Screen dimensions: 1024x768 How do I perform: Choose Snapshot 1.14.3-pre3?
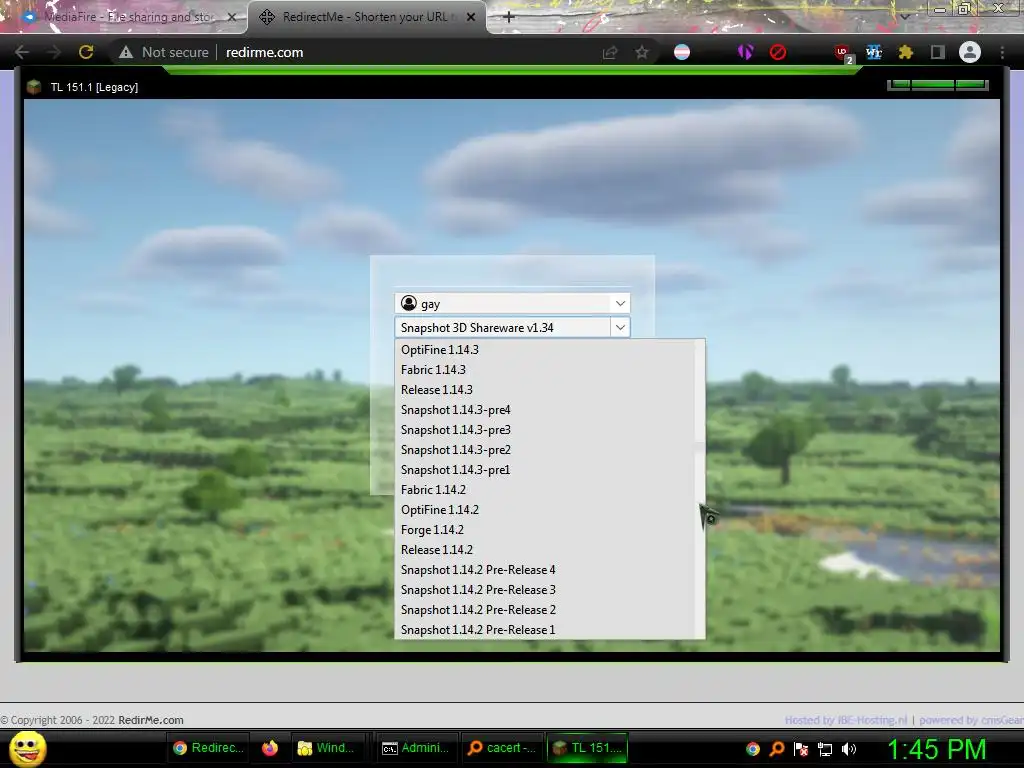point(545,430)
